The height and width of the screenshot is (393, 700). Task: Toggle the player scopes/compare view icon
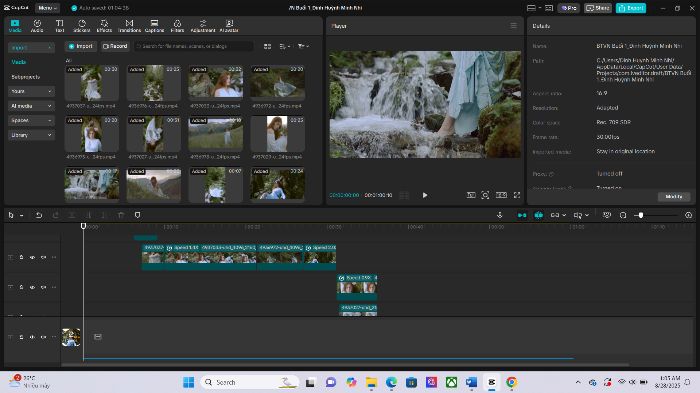(x=471, y=195)
